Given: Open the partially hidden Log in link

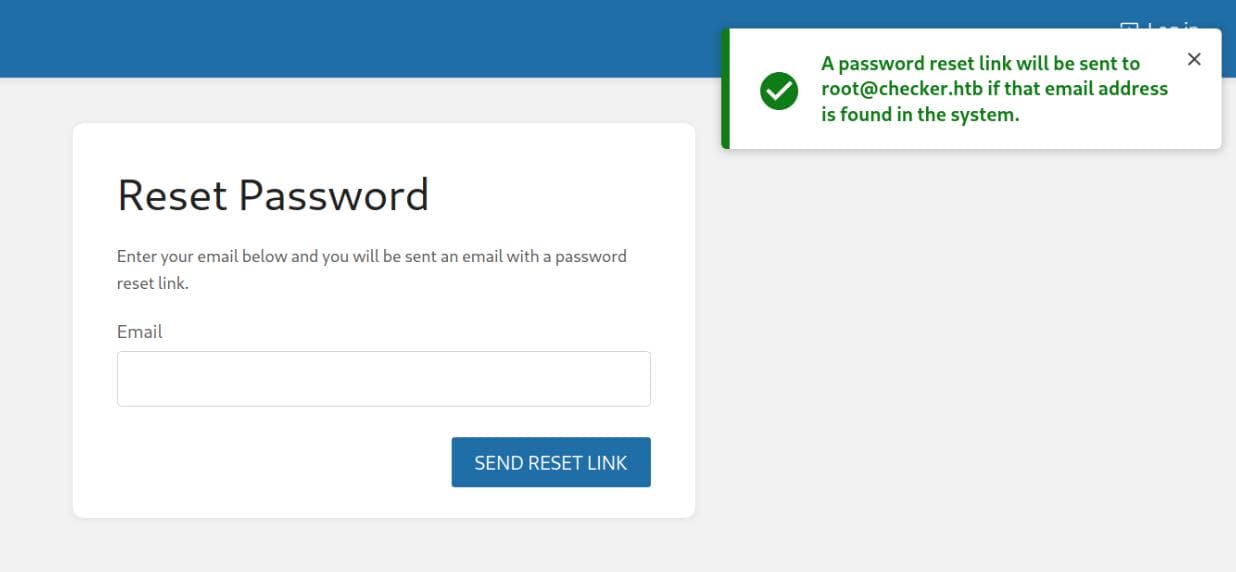Looking at the screenshot, I should tap(1172, 25).
